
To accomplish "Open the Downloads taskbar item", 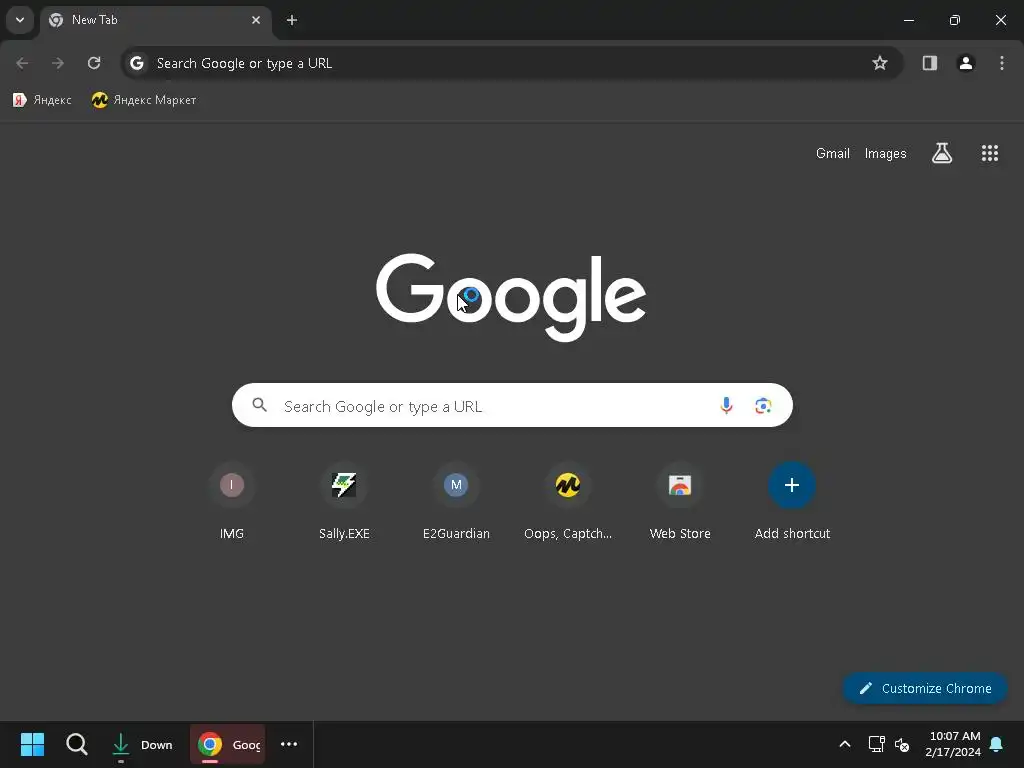I will (x=142, y=744).
